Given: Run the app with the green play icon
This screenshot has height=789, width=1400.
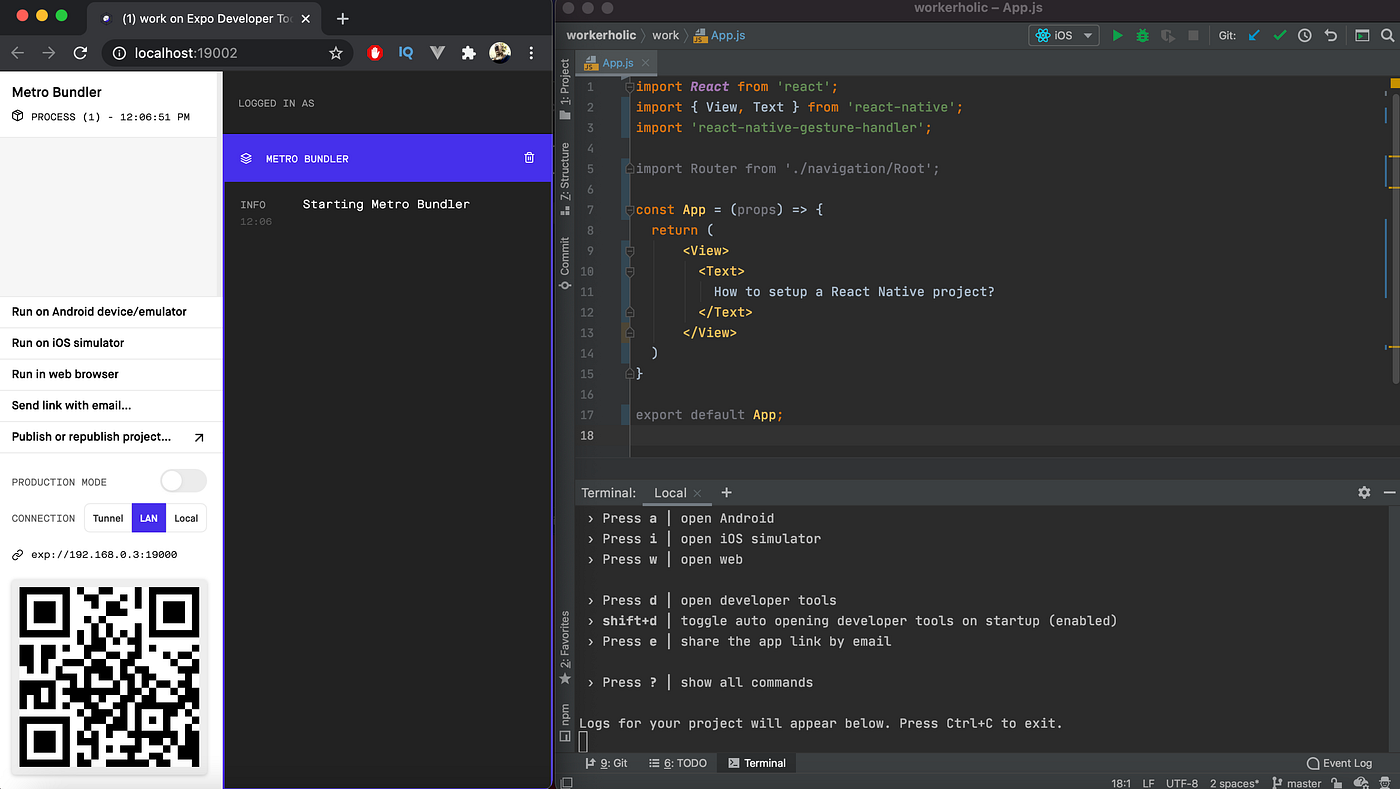Looking at the screenshot, I should pos(1118,35).
